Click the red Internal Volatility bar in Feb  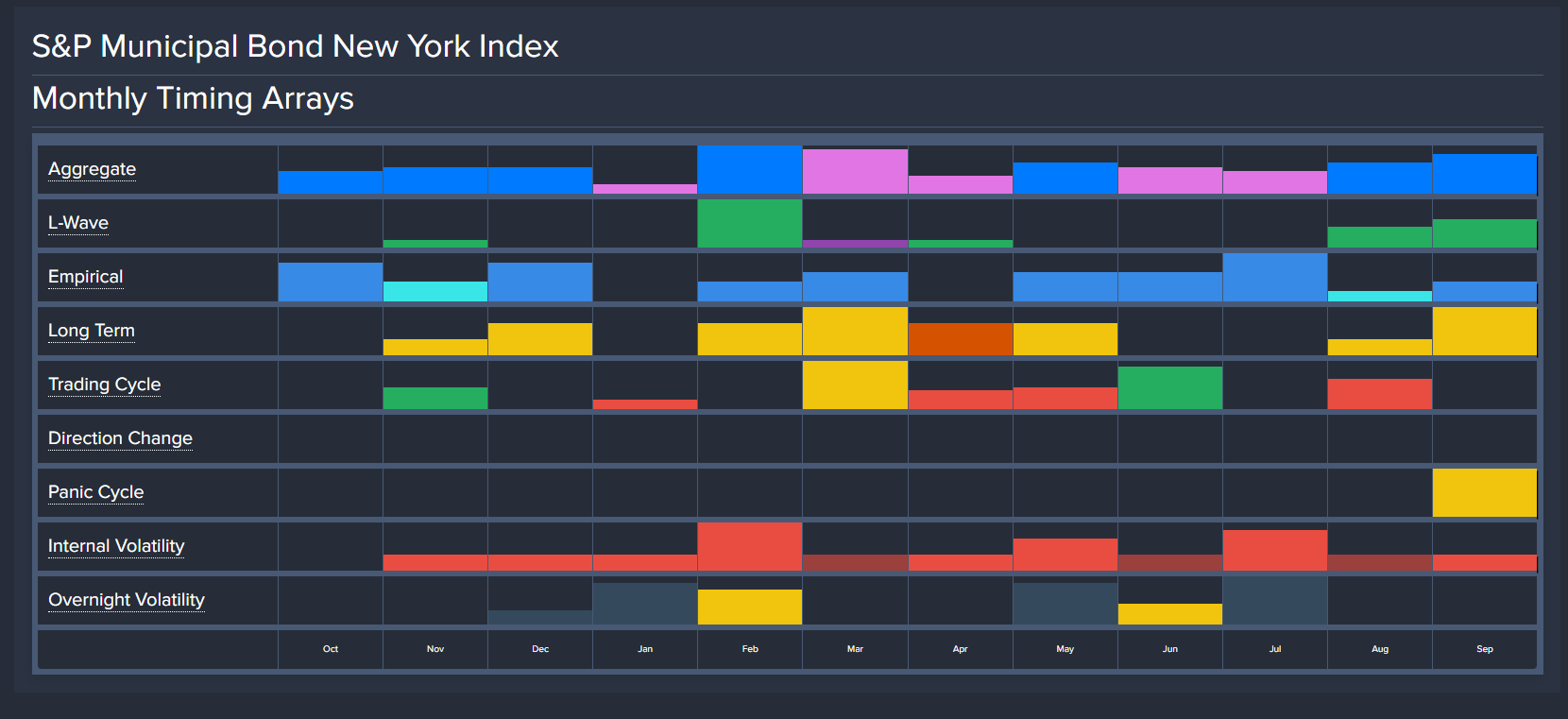click(x=750, y=547)
